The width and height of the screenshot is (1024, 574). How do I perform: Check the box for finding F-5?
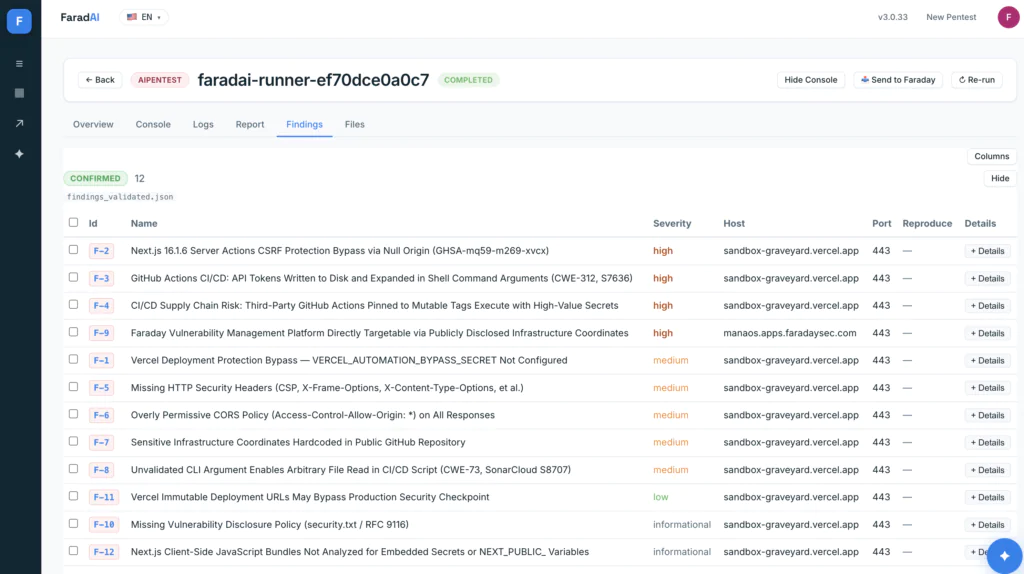click(x=73, y=387)
